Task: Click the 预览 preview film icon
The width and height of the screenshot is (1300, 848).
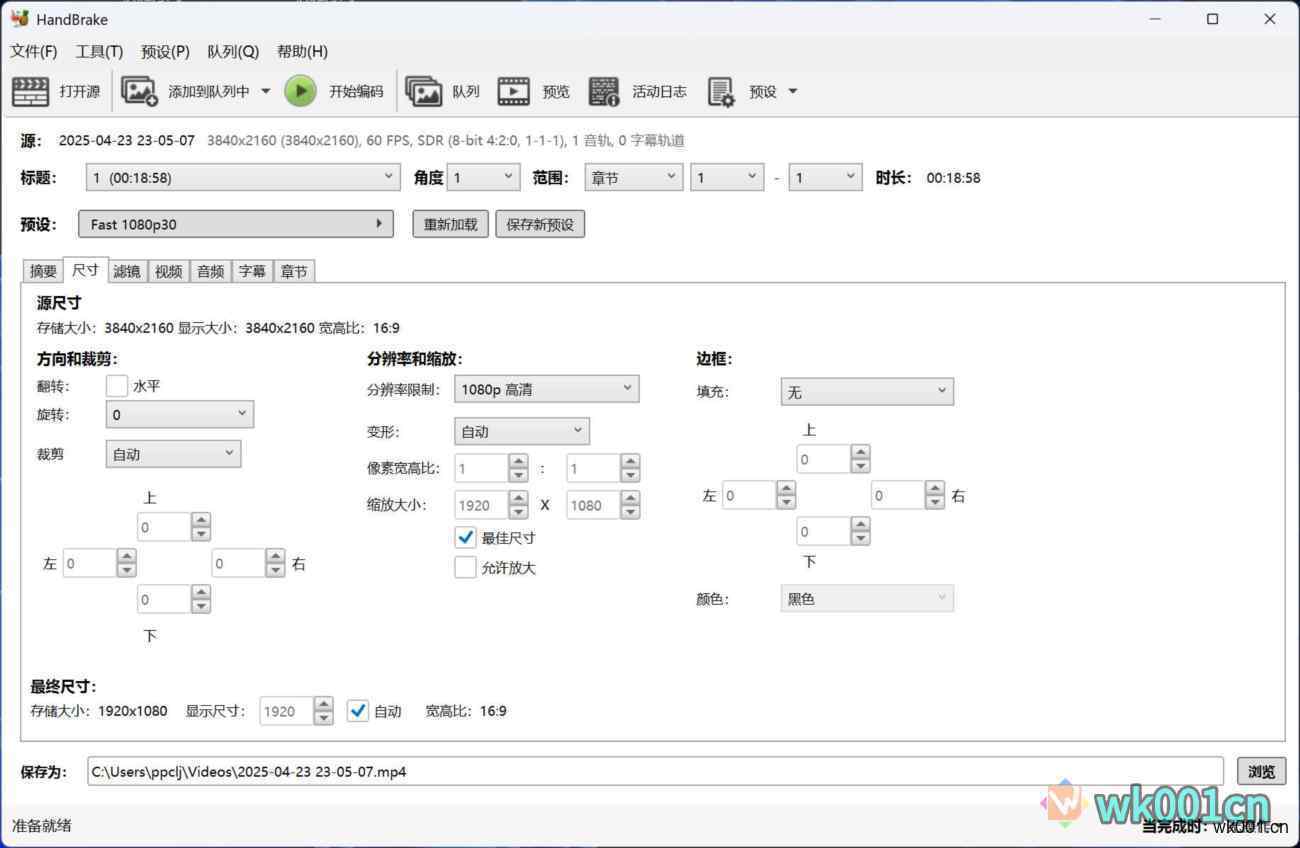Action: (513, 91)
